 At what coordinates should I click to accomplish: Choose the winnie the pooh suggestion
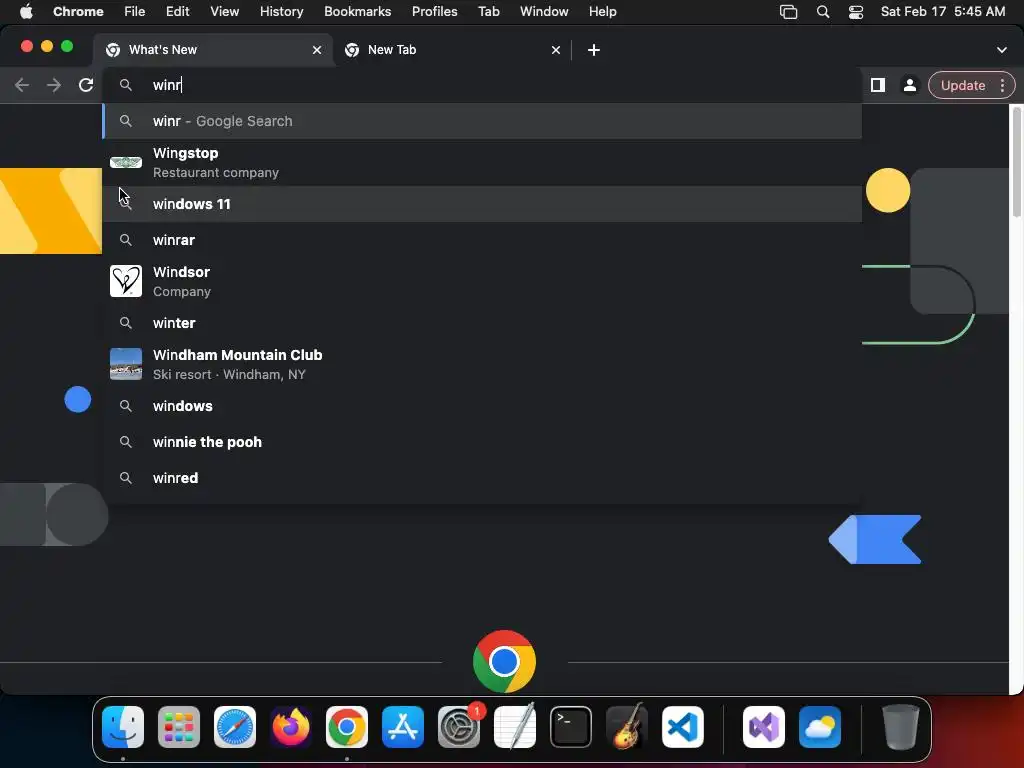coord(482,441)
